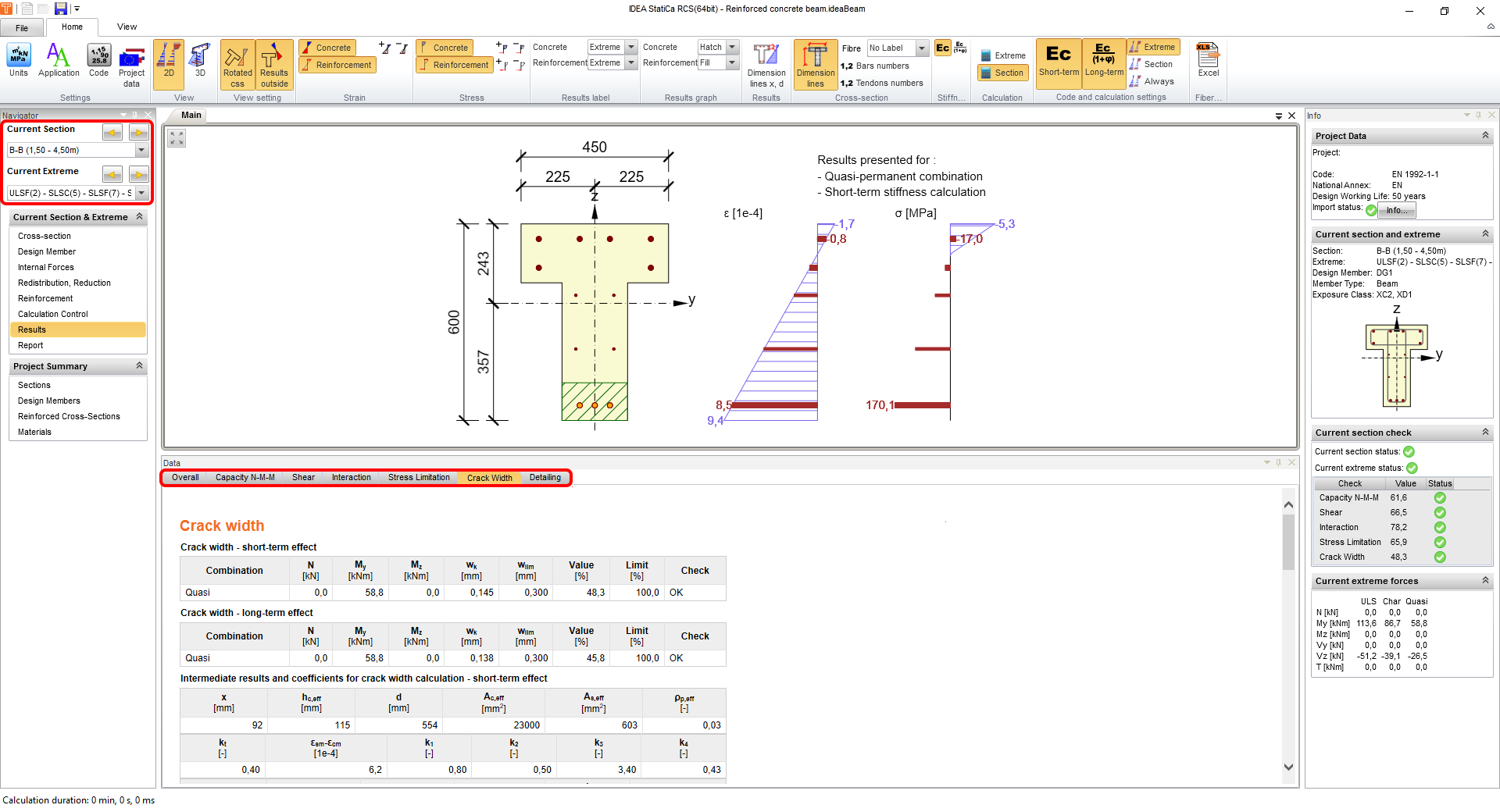The height and width of the screenshot is (812, 1500).
Task: Select Calculation Section button
Action: tap(1003, 73)
